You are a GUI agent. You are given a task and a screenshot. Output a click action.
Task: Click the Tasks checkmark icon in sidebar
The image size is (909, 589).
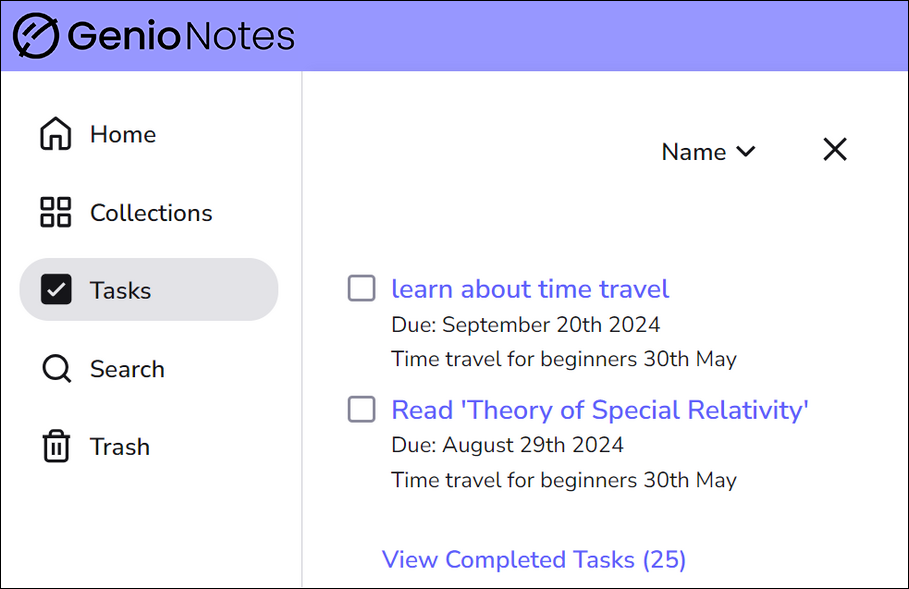(56, 290)
